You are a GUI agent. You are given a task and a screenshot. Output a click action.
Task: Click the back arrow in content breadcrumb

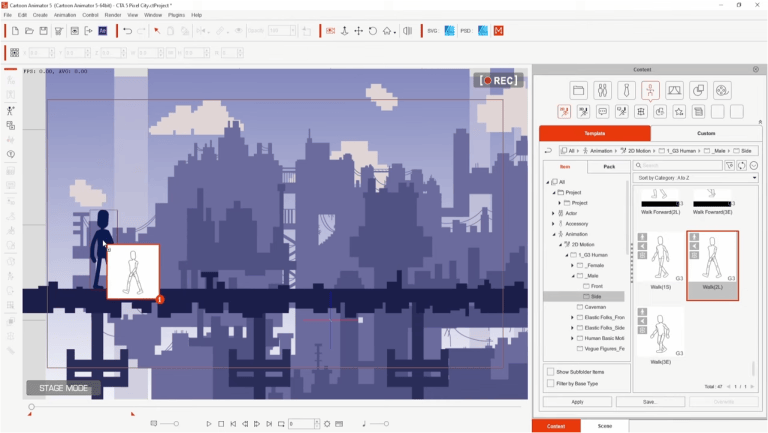pos(549,151)
